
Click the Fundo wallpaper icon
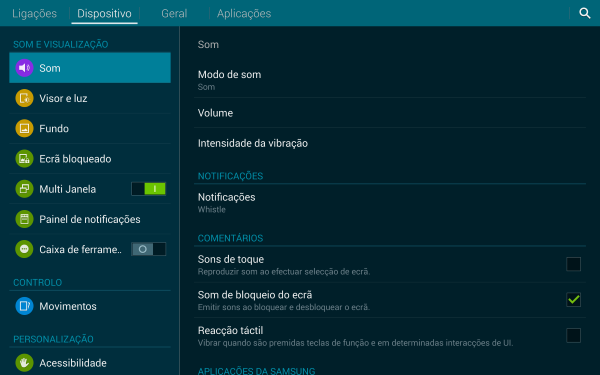pos(24,129)
